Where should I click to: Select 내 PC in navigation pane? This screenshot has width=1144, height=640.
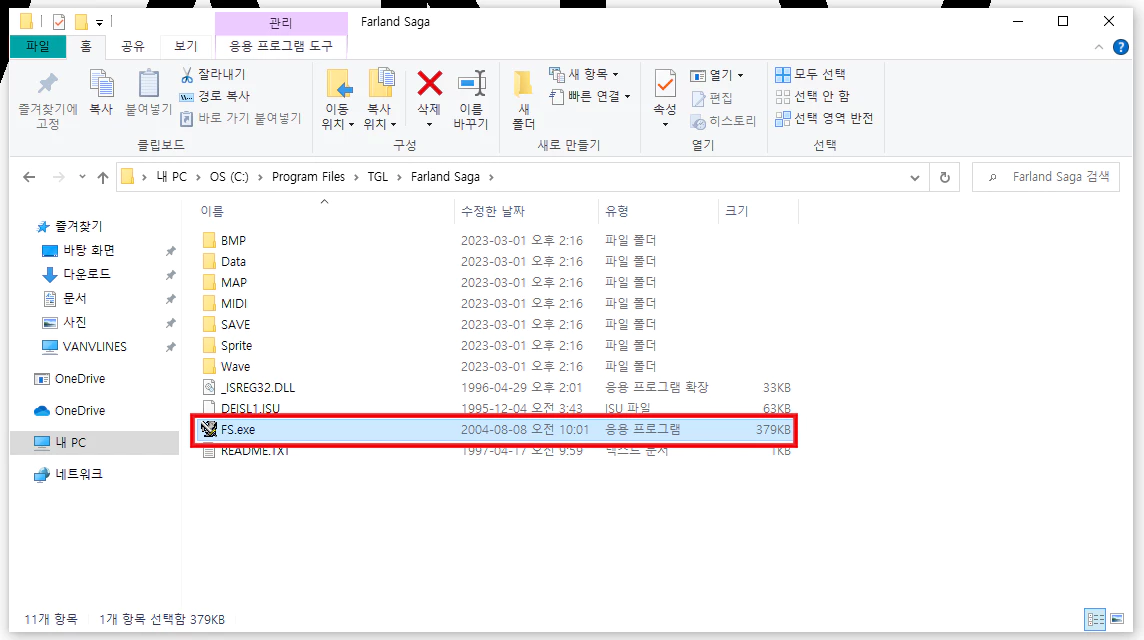[95, 442]
